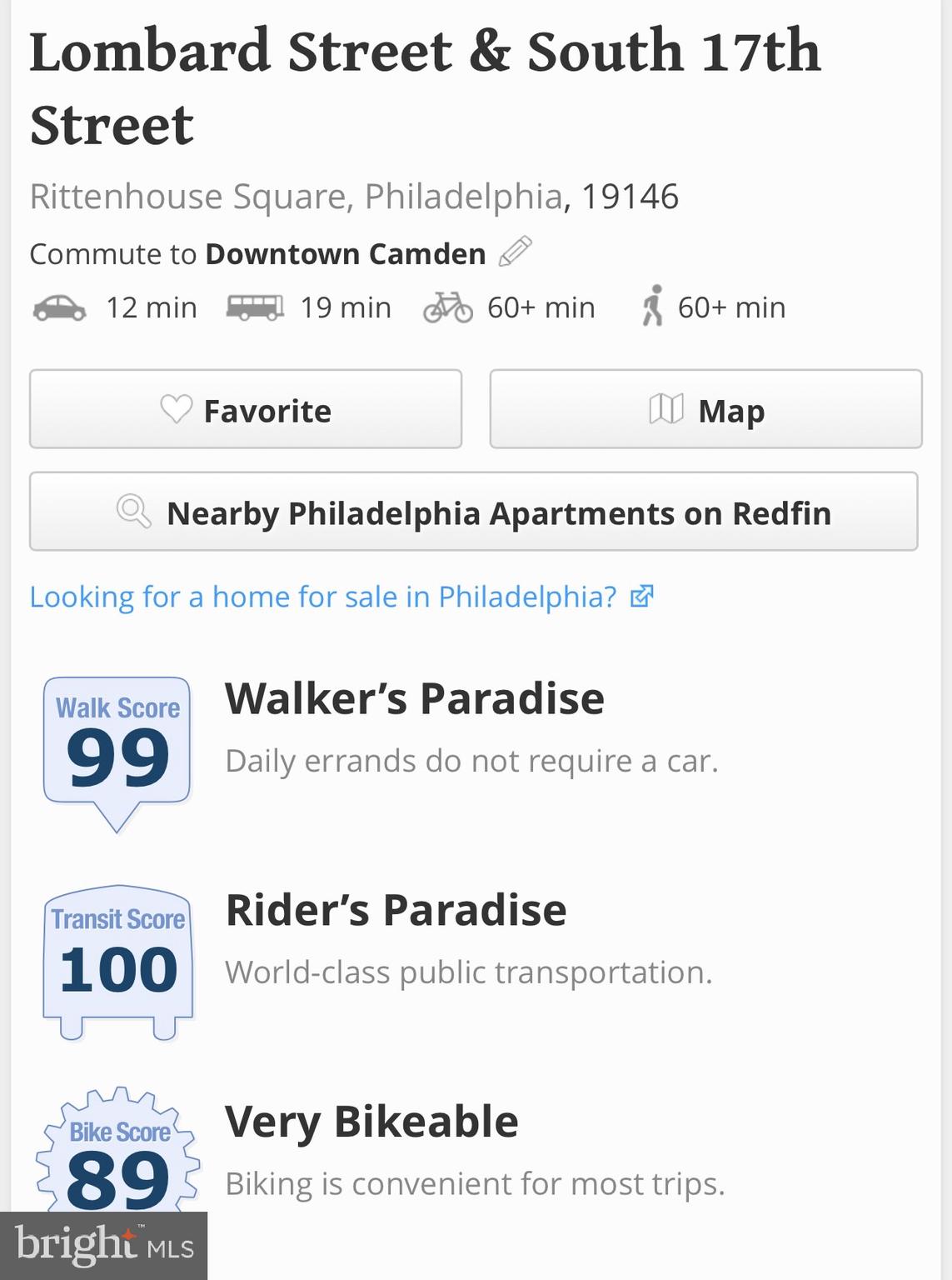The image size is (952, 1280).
Task: Click the pencil edit commute icon
Action: tap(515, 252)
